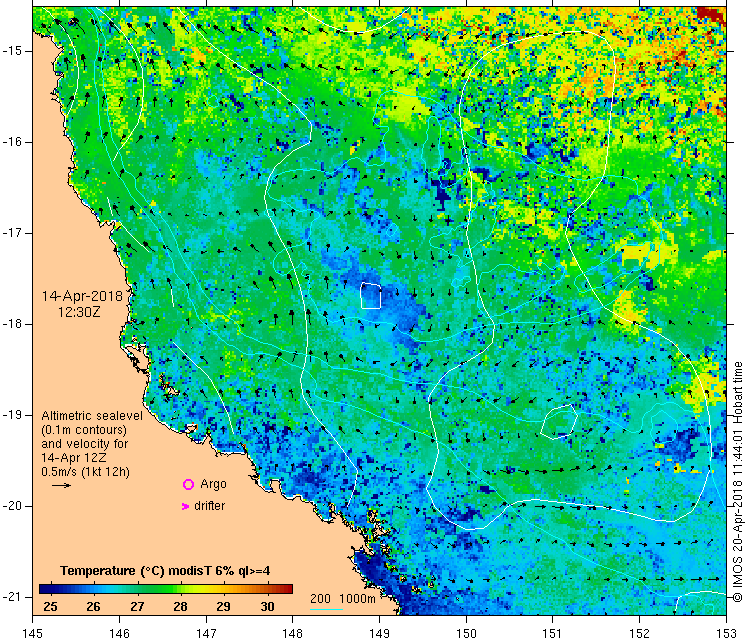Click the longitude axis label 150

pyautogui.click(x=466, y=633)
